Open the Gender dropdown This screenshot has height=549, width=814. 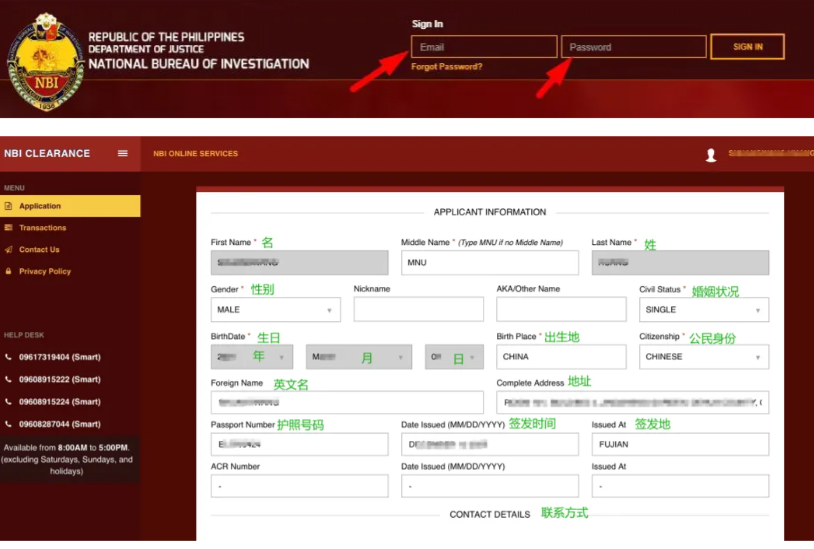(275, 310)
